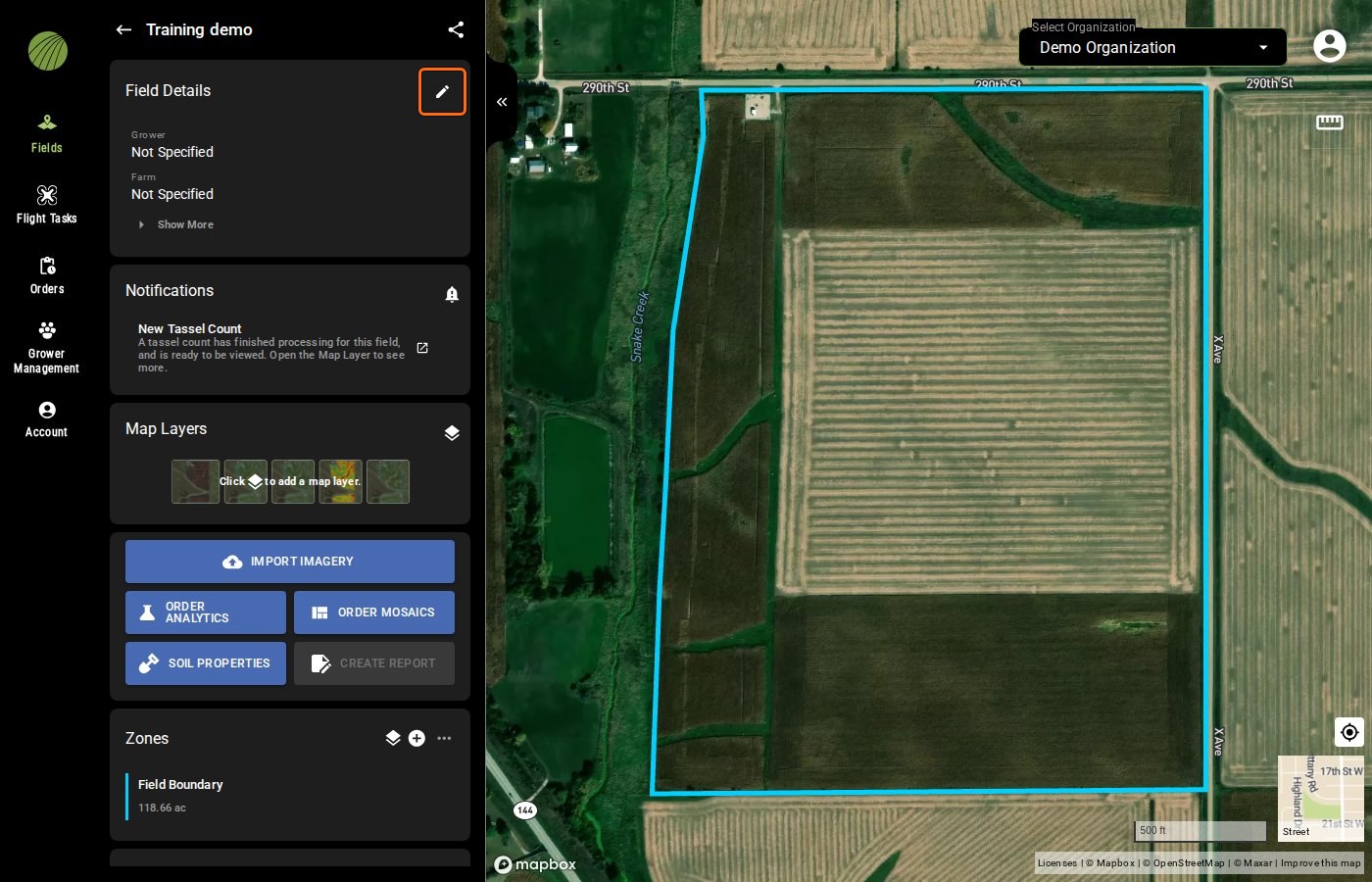Viewport: 1372px width, 882px height.
Task: Open Flight Tasks in sidebar
Action: click(x=46, y=205)
